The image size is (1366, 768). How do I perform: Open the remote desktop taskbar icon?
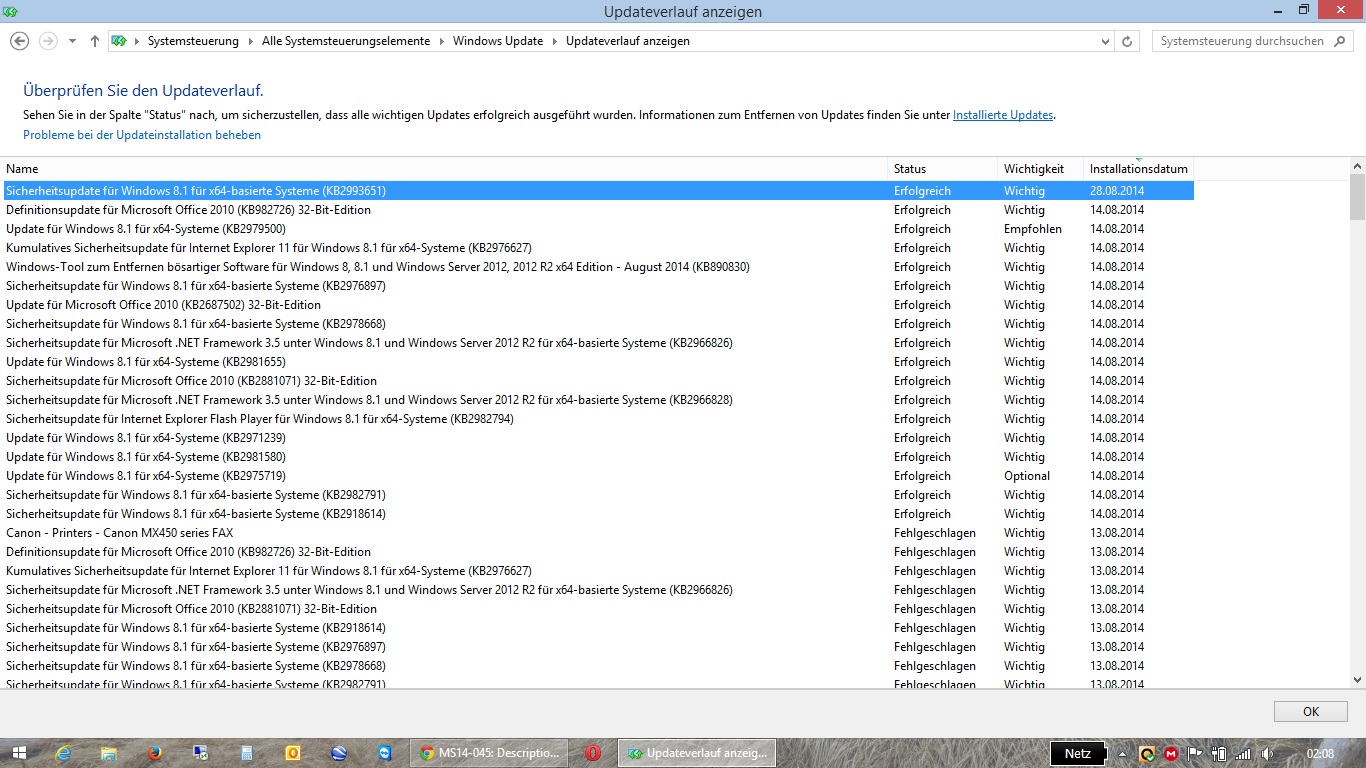point(201,753)
